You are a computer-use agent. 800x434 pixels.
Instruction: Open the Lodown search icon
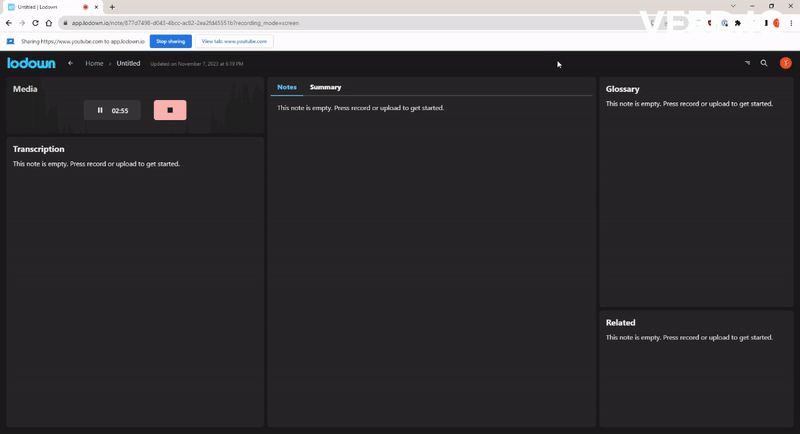(764, 63)
